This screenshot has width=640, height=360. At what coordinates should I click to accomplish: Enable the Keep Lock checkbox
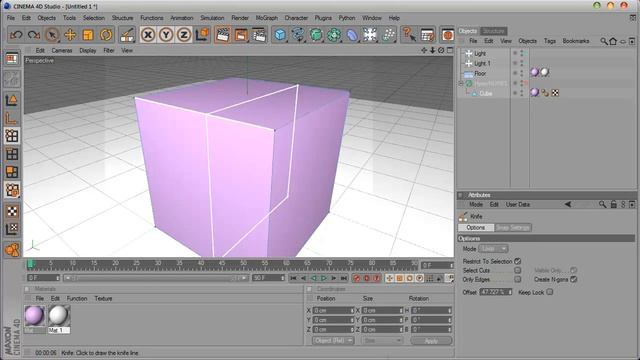tap(550, 292)
